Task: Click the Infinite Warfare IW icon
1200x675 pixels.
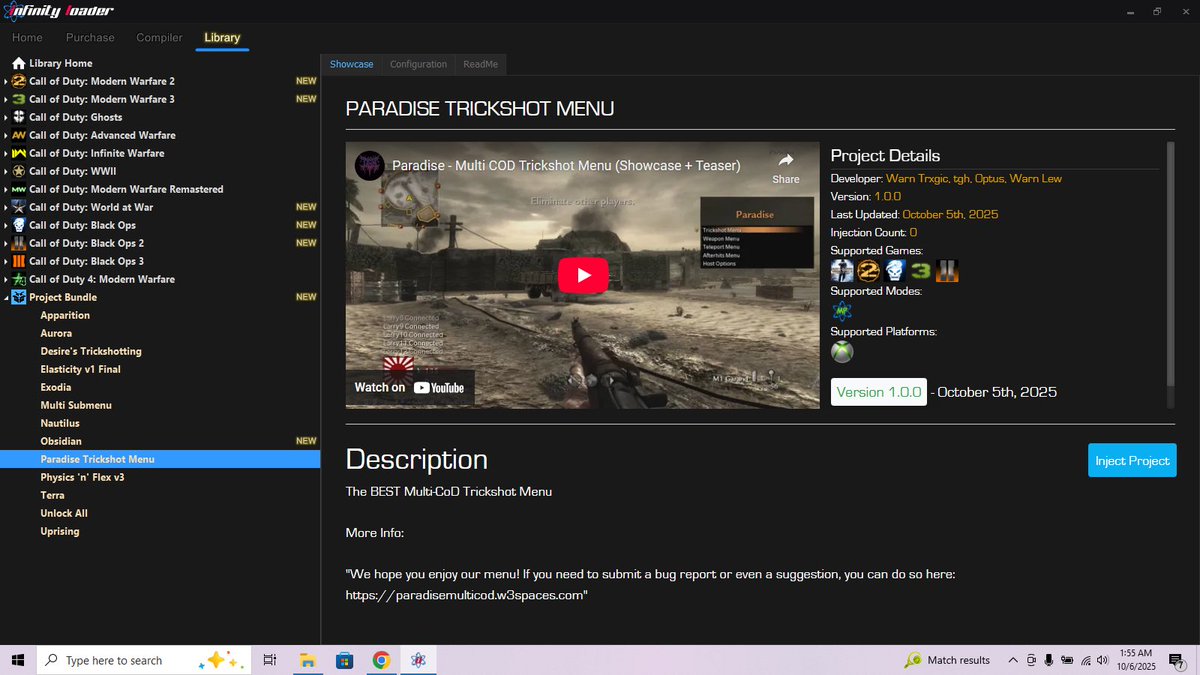Action: coord(19,153)
